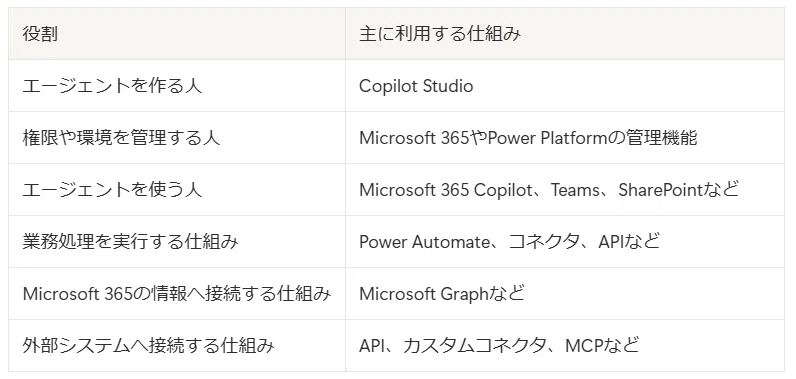The height and width of the screenshot is (379, 796).
Task: Select the エージェントを使う人 cell
Action: [177, 190]
